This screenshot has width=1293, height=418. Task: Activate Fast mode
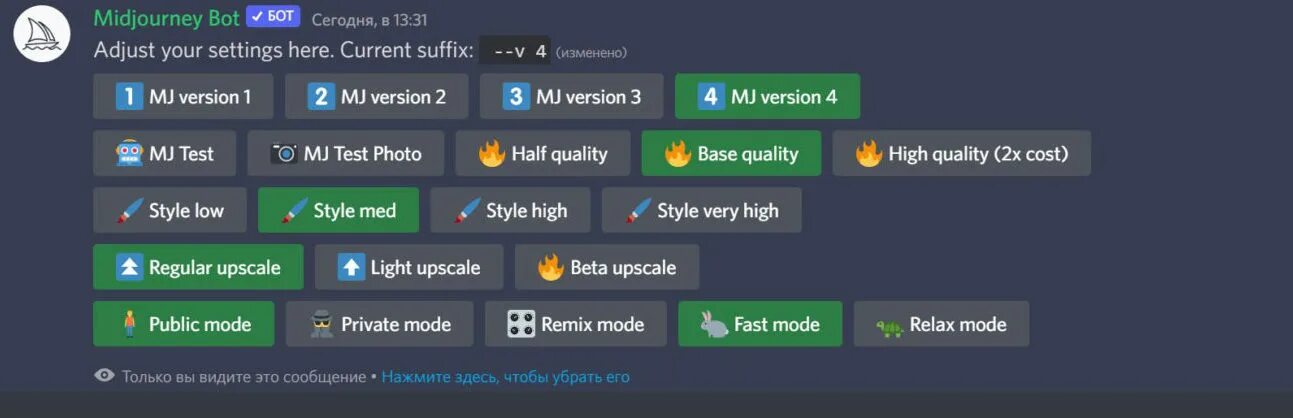[x=760, y=324]
